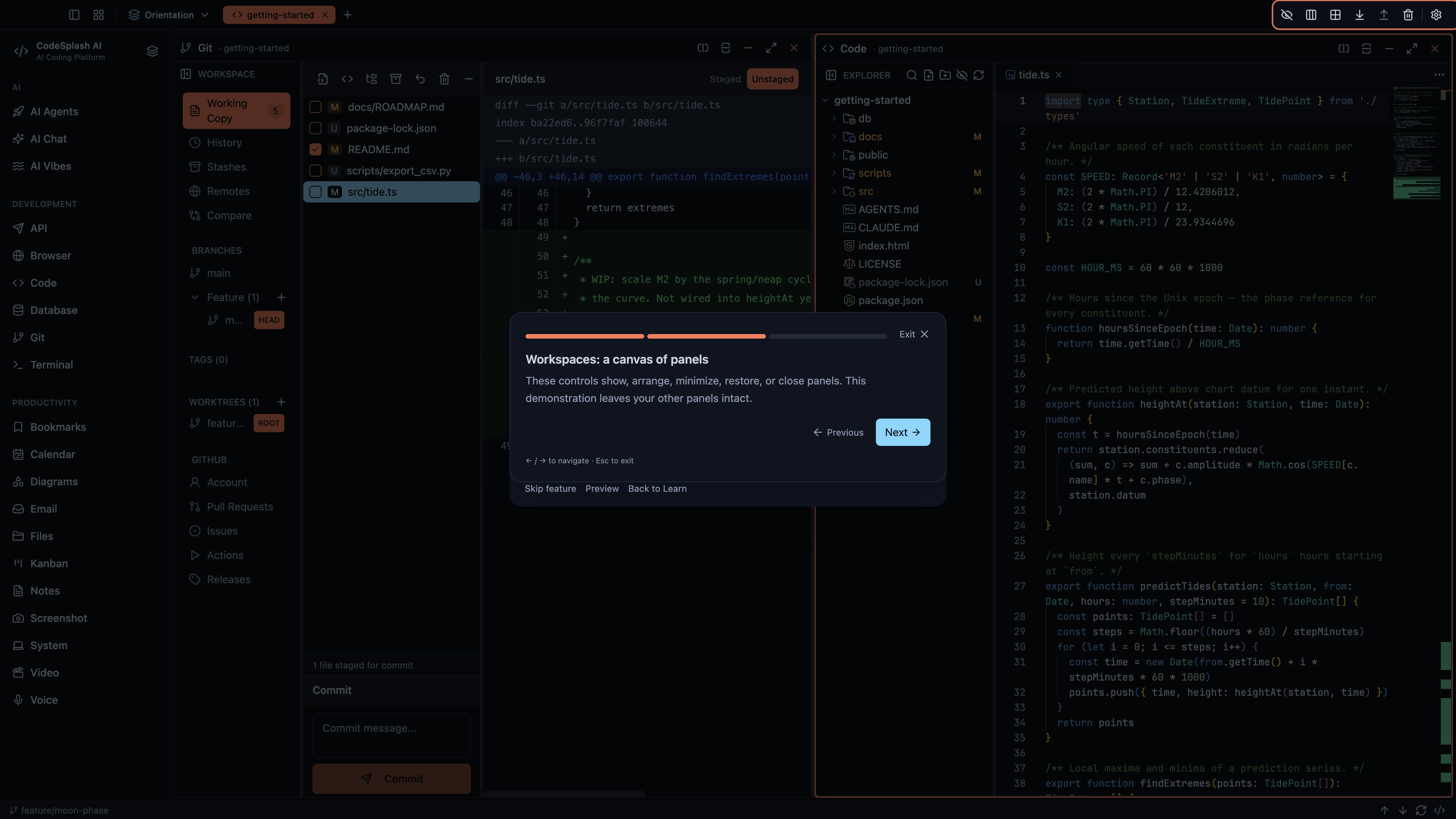This screenshot has height=819, width=1456.
Task: Open AI Agents in the sidebar
Action: pyautogui.click(x=54, y=111)
